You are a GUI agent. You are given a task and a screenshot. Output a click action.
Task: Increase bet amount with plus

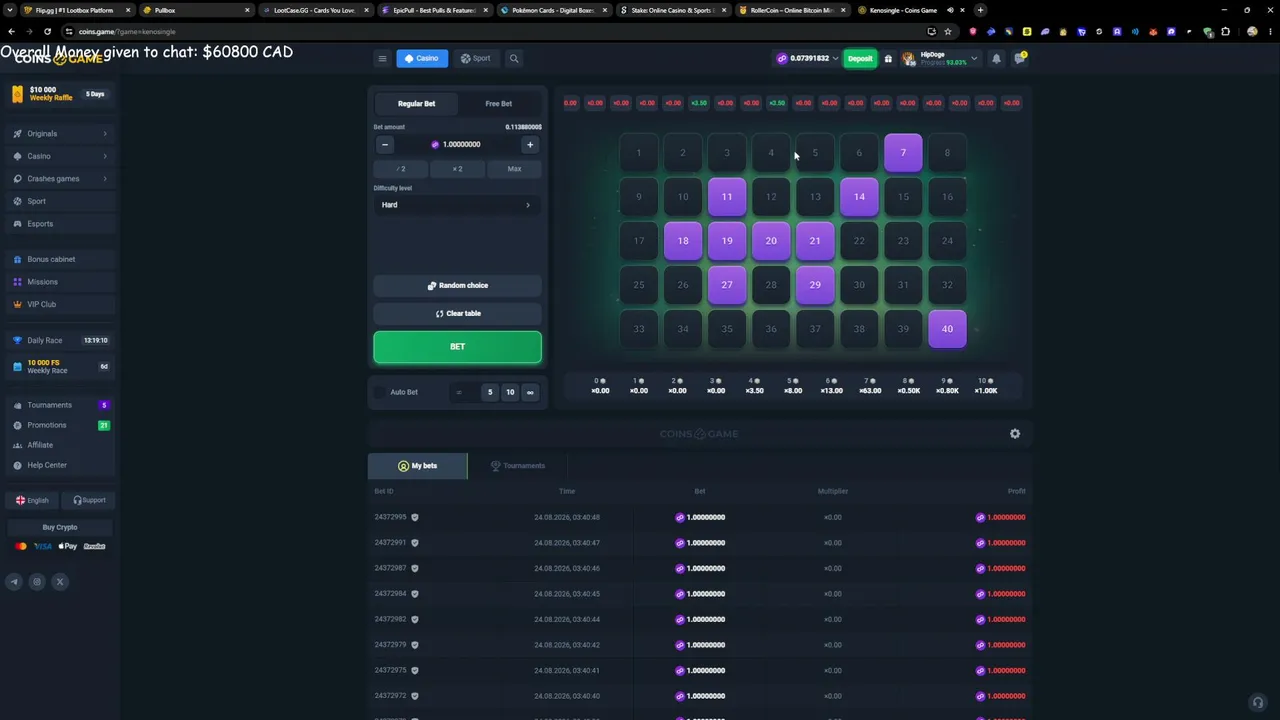click(530, 145)
